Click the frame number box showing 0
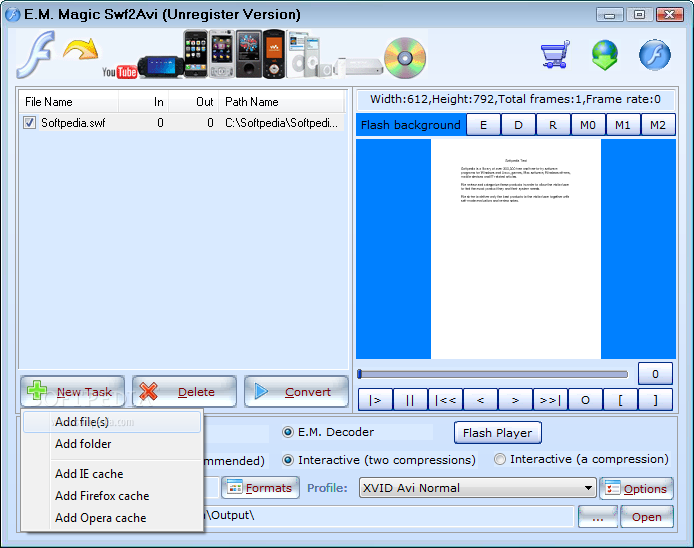The image size is (694, 548). [x=655, y=374]
